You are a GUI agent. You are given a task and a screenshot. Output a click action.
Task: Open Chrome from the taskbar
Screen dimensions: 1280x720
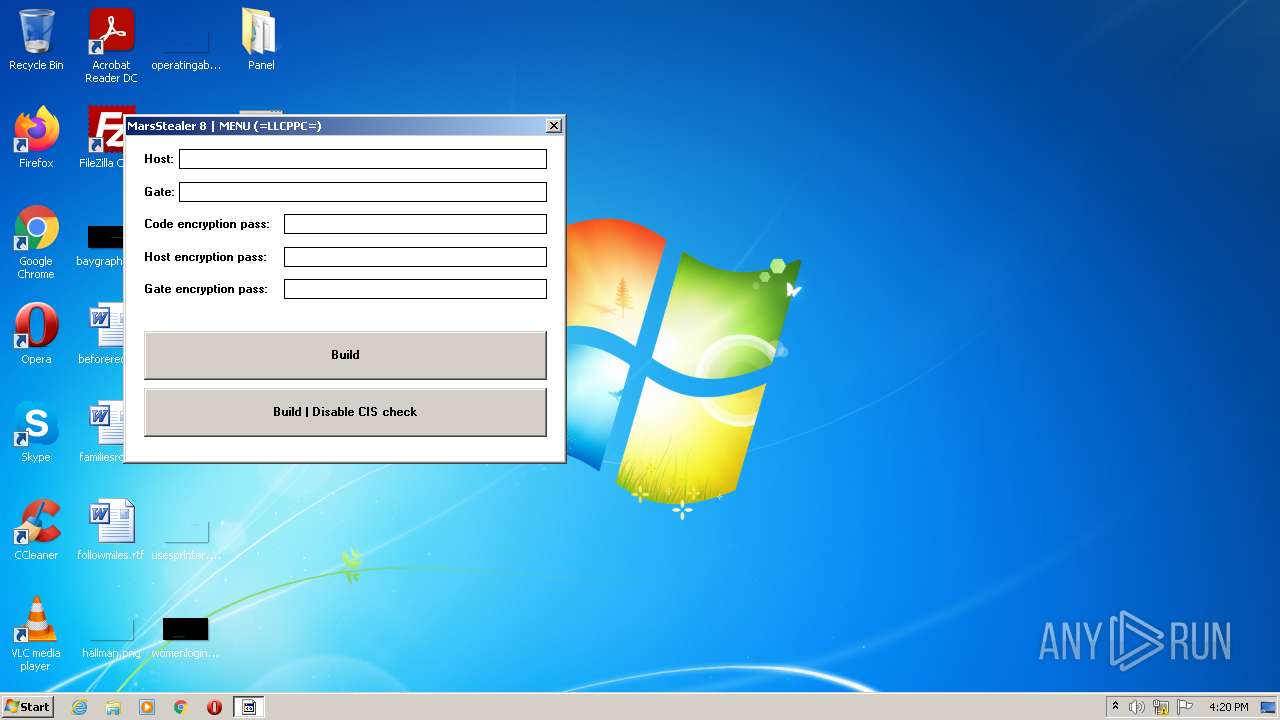pyautogui.click(x=181, y=707)
